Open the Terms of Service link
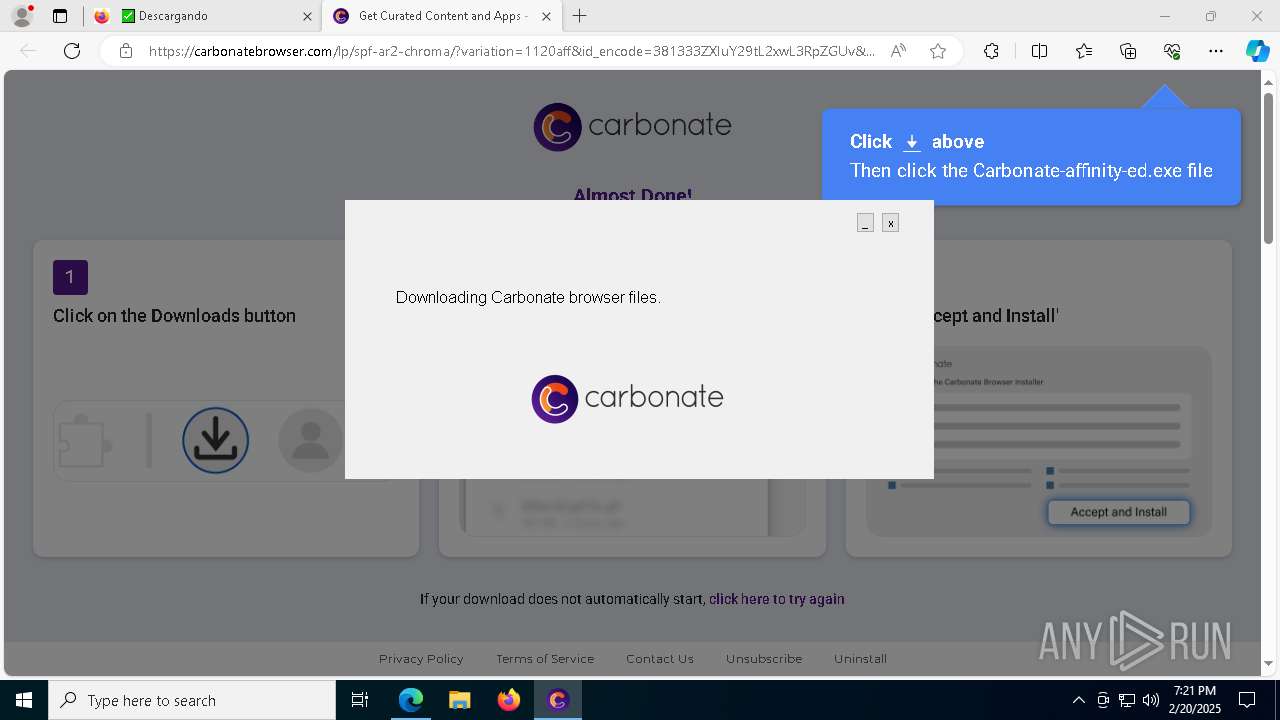 click(545, 659)
